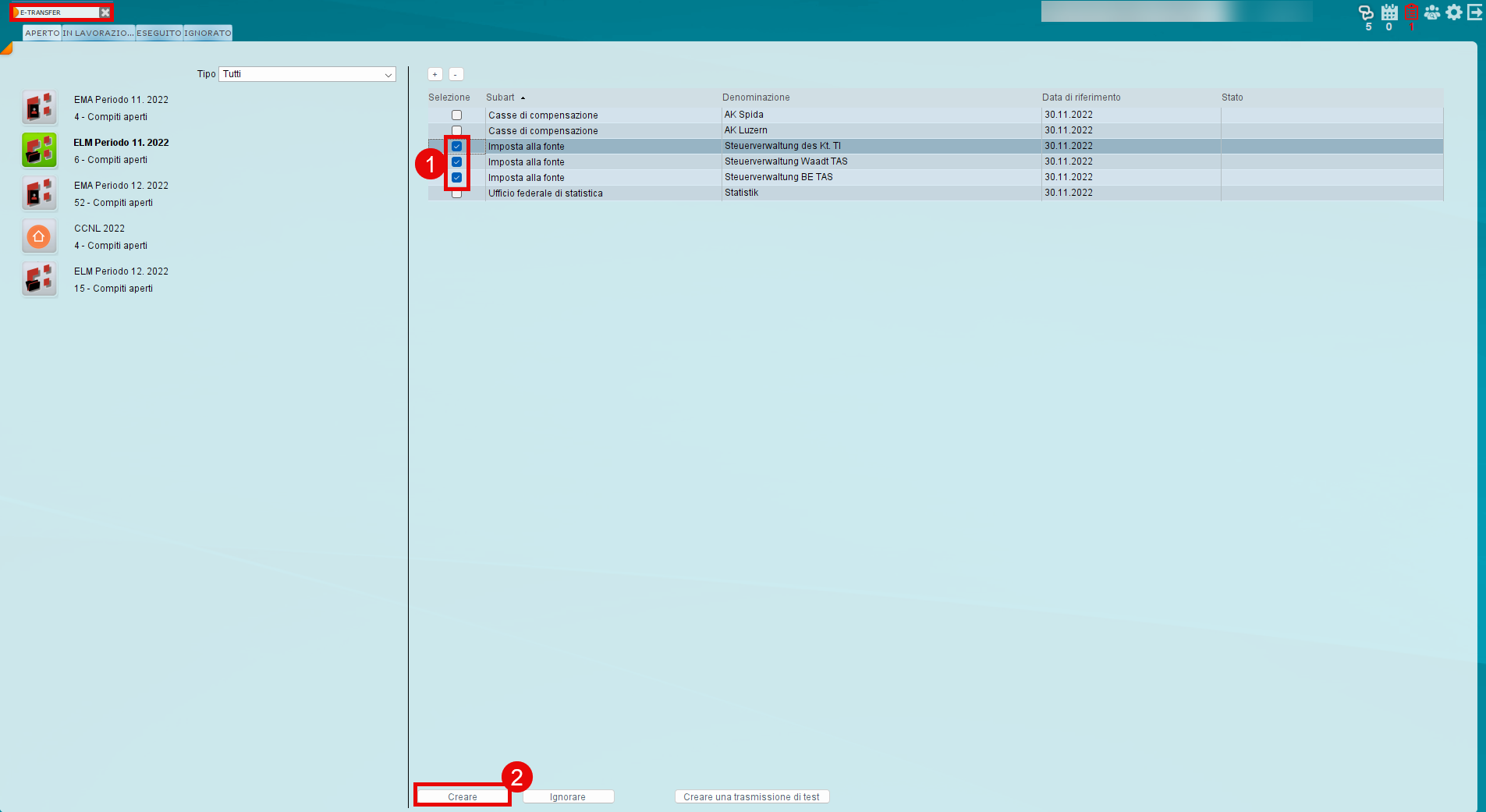Switch to the ESEGUITO tab
Image resolution: width=1486 pixels, height=812 pixels.
(x=159, y=34)
